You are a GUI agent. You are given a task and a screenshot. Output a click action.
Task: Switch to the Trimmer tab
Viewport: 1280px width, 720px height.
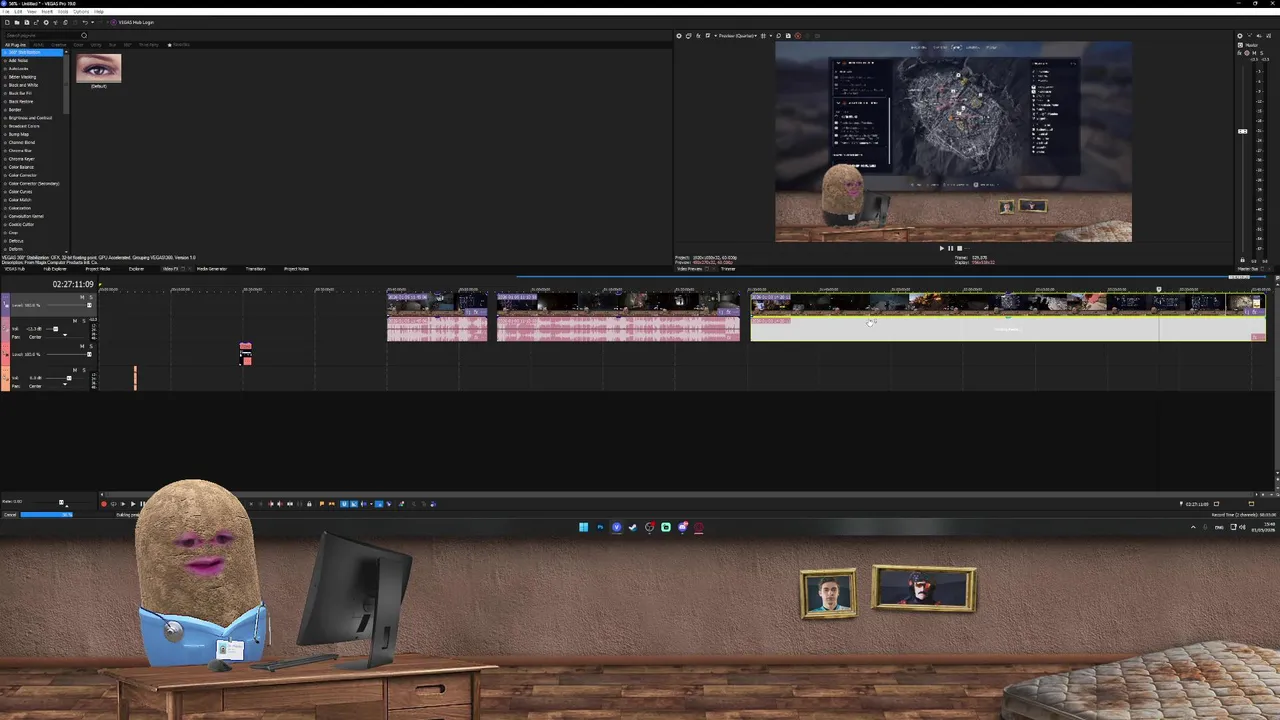pyautogui.click(x=728, y=269)
